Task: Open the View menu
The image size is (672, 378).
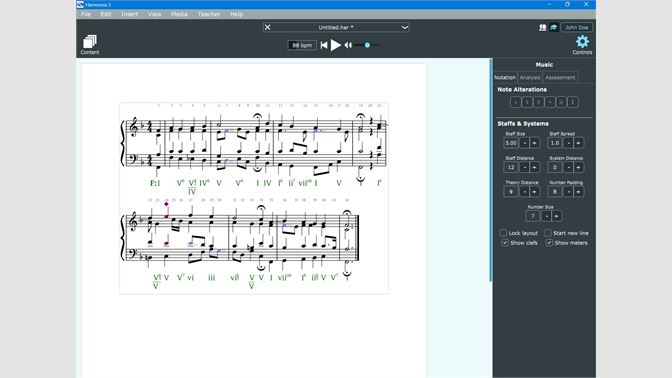Action: (x=154, y=14)
